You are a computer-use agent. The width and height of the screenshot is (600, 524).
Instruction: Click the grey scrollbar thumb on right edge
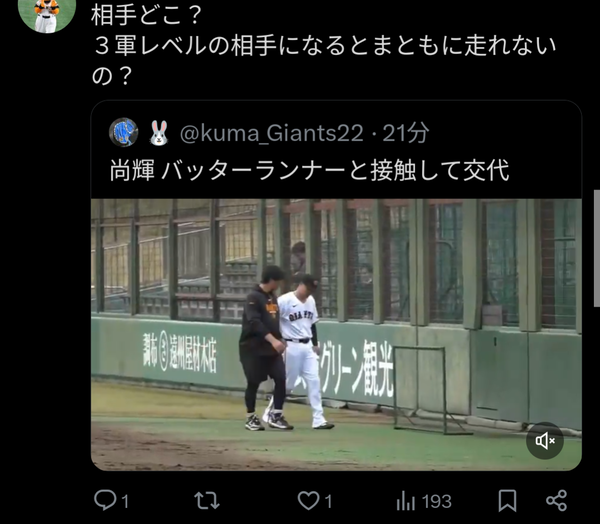[597, 248]
